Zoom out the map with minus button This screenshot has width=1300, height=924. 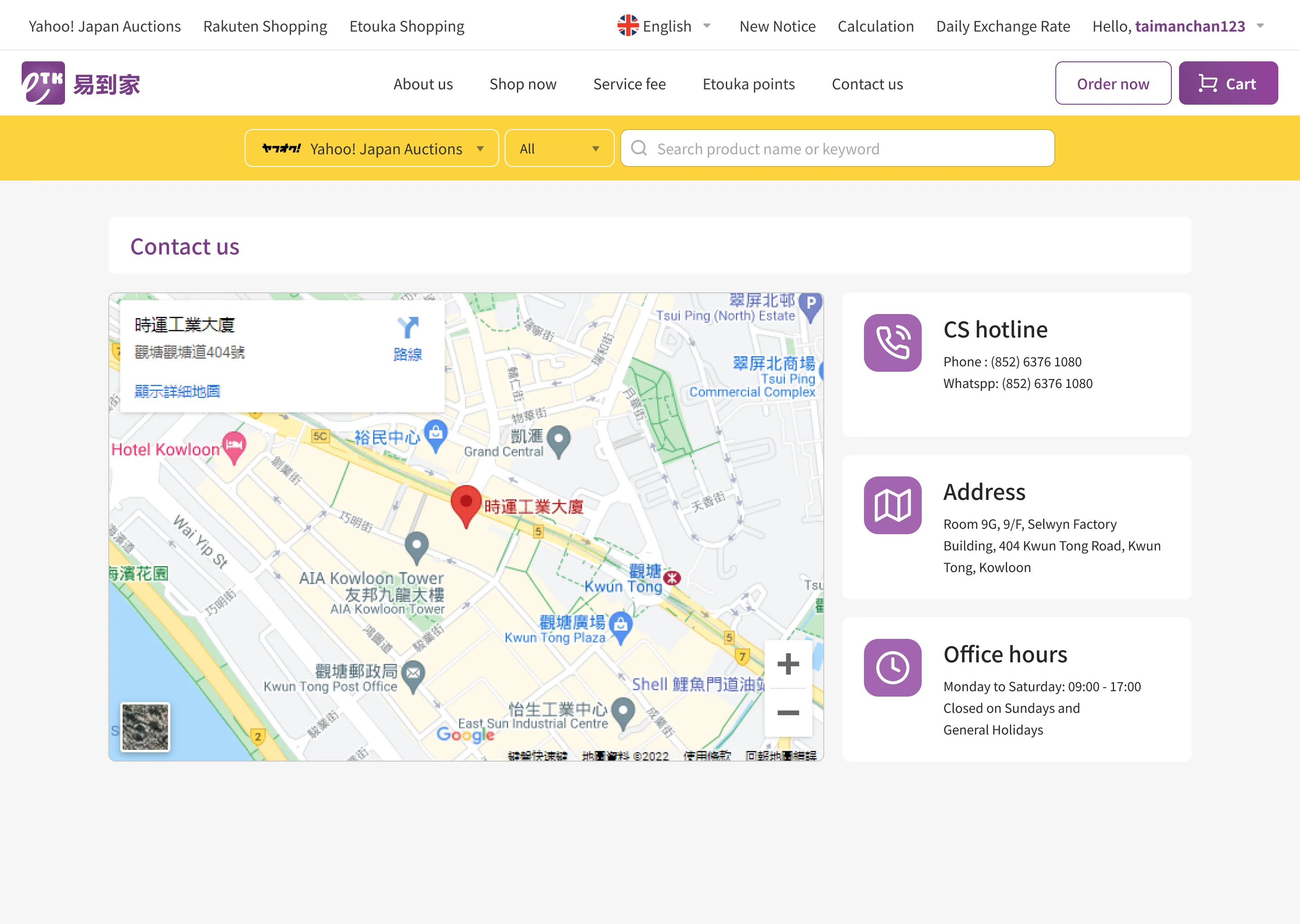[788, 713]
